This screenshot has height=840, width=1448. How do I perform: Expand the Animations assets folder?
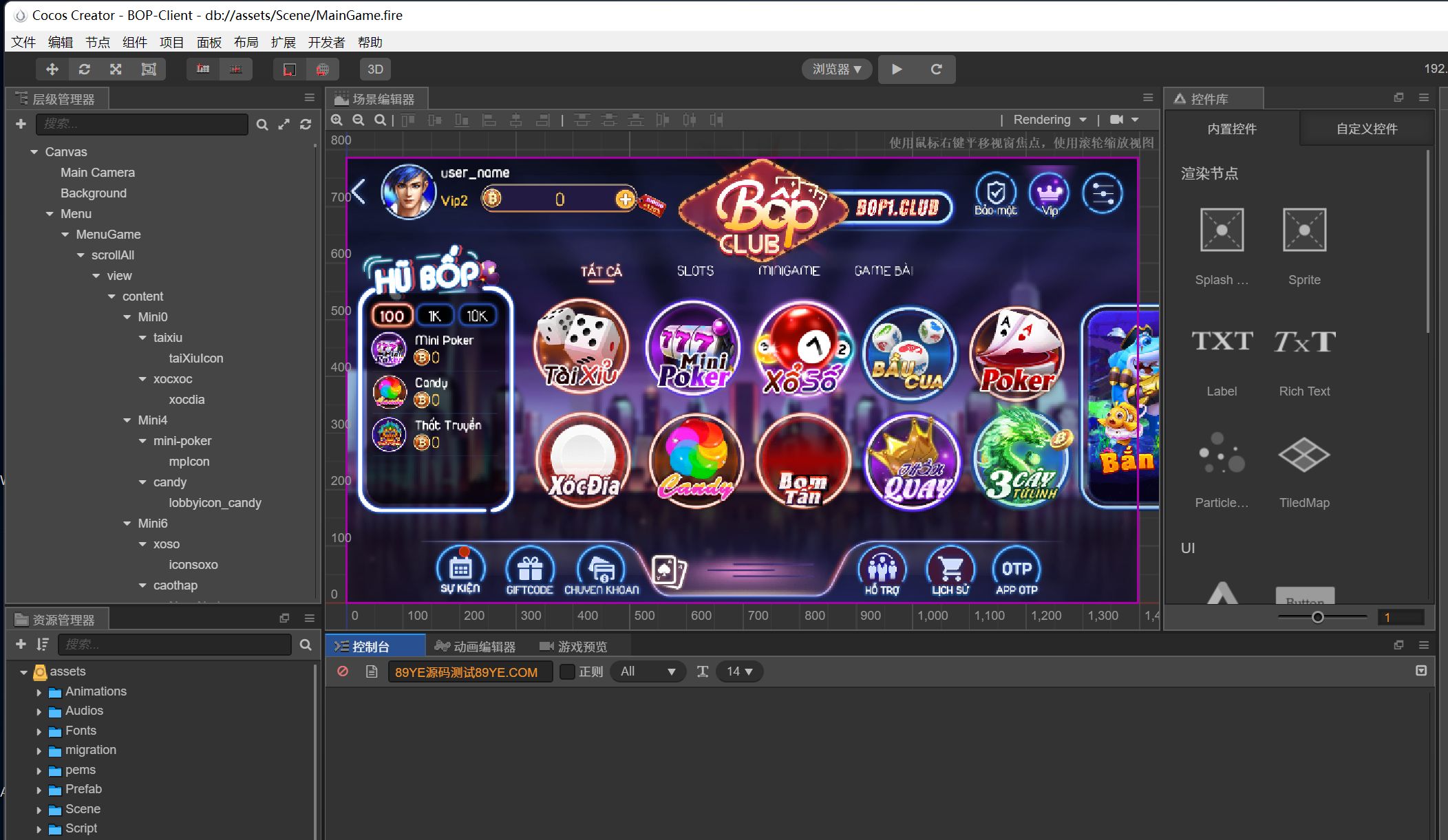39,692
